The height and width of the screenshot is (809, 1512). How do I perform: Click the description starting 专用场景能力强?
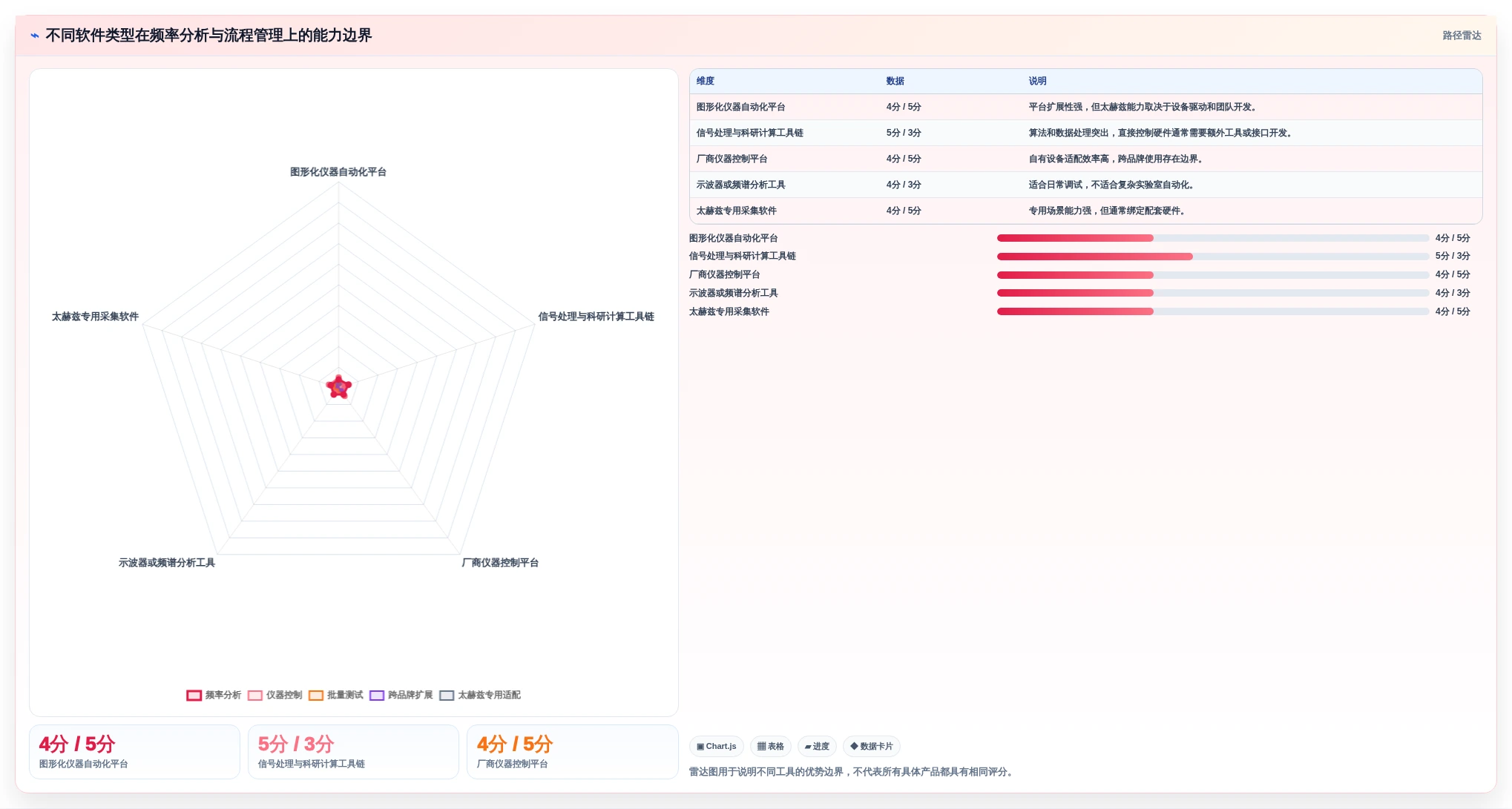tap(1108, 211)
